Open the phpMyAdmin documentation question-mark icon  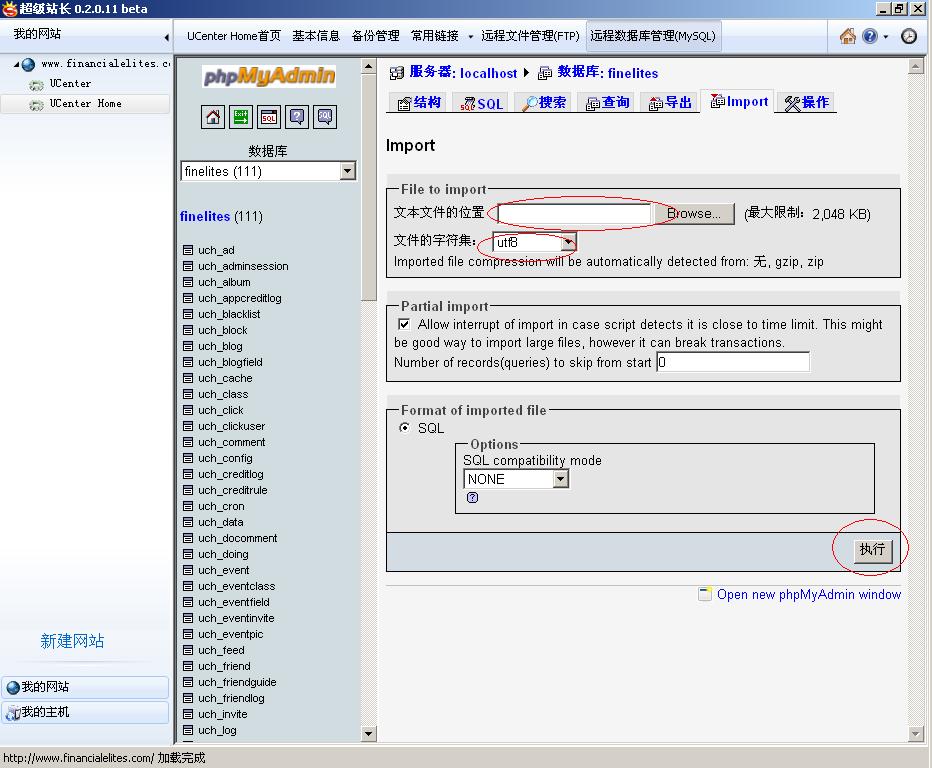coord(297,117)
